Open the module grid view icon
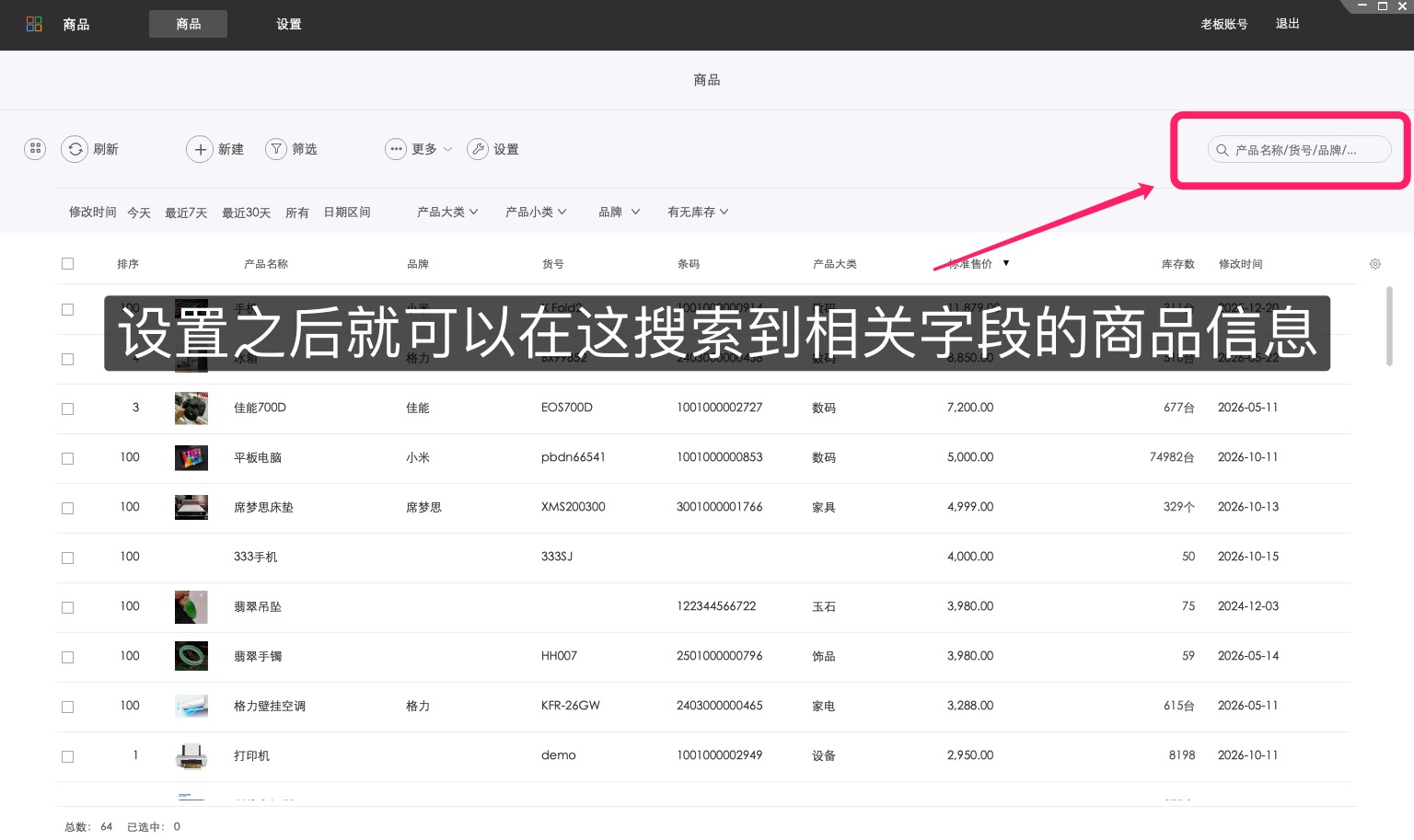Screen dimensions: 1414x840 pyautogui.click(x=35, y=148)
